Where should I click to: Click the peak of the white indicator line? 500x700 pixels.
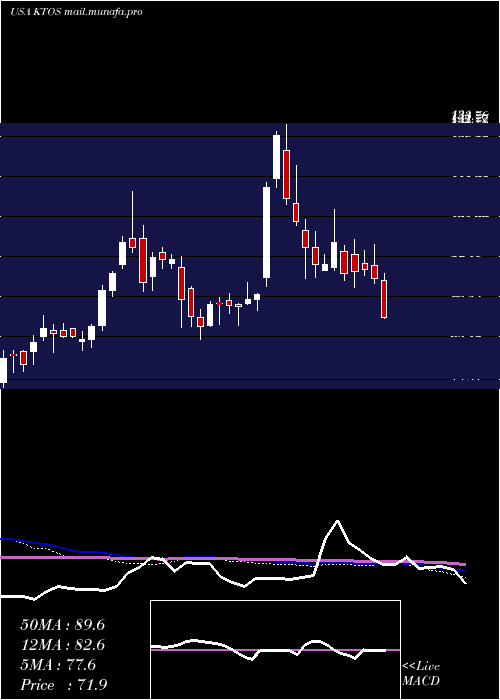point(338,521)
